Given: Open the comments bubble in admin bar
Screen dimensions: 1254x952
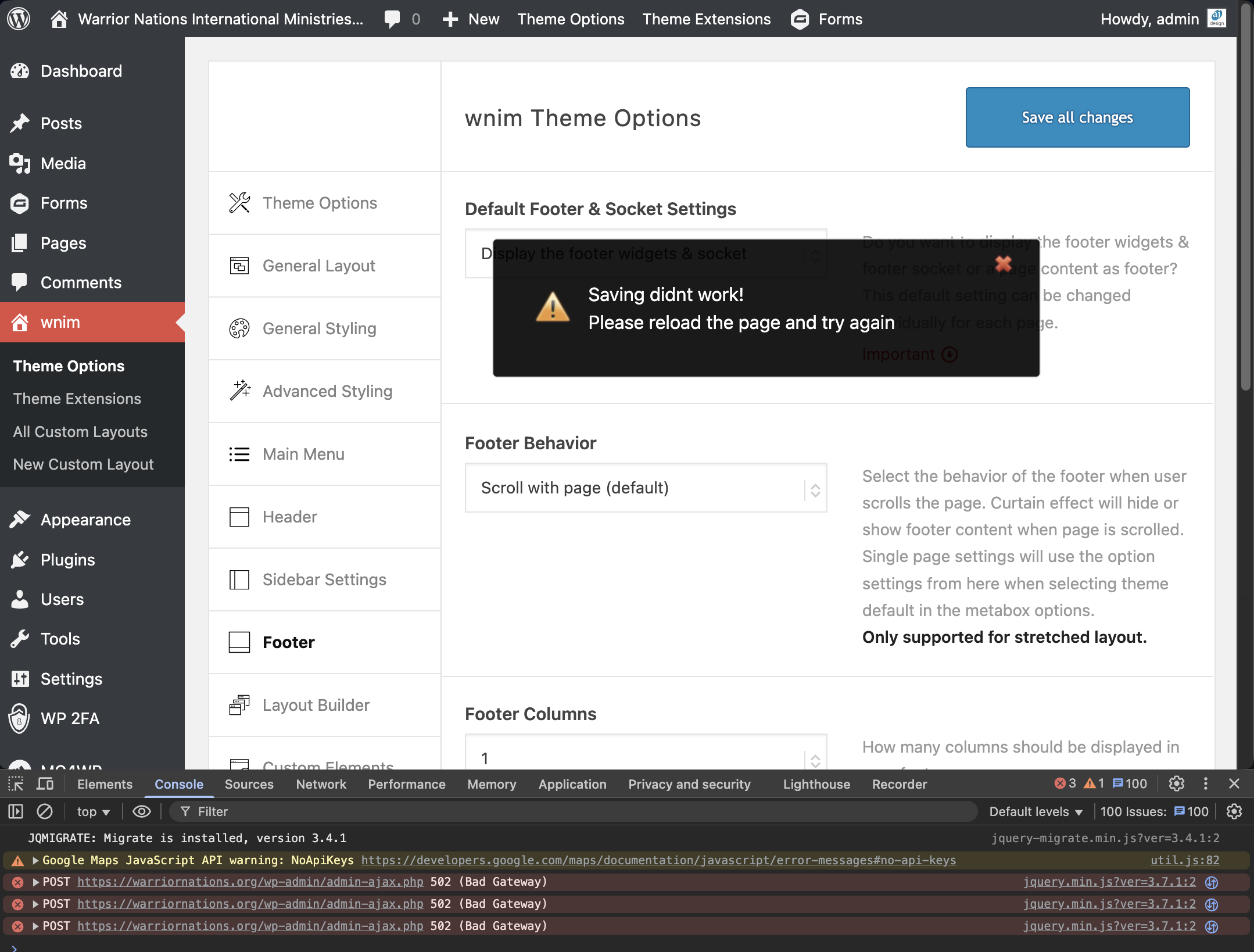Looking at the screenshot, I should pyautogui.click(x=392, y=19).
